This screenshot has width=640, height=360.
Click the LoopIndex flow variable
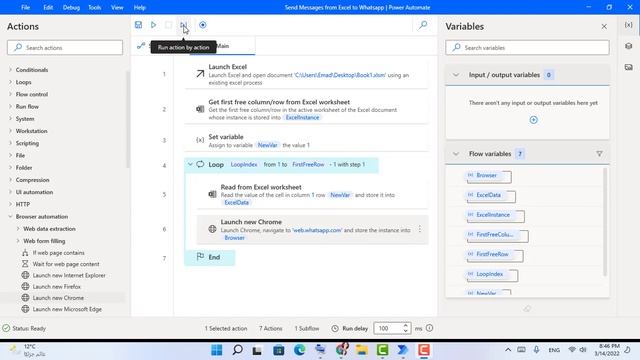coord(490,274)
